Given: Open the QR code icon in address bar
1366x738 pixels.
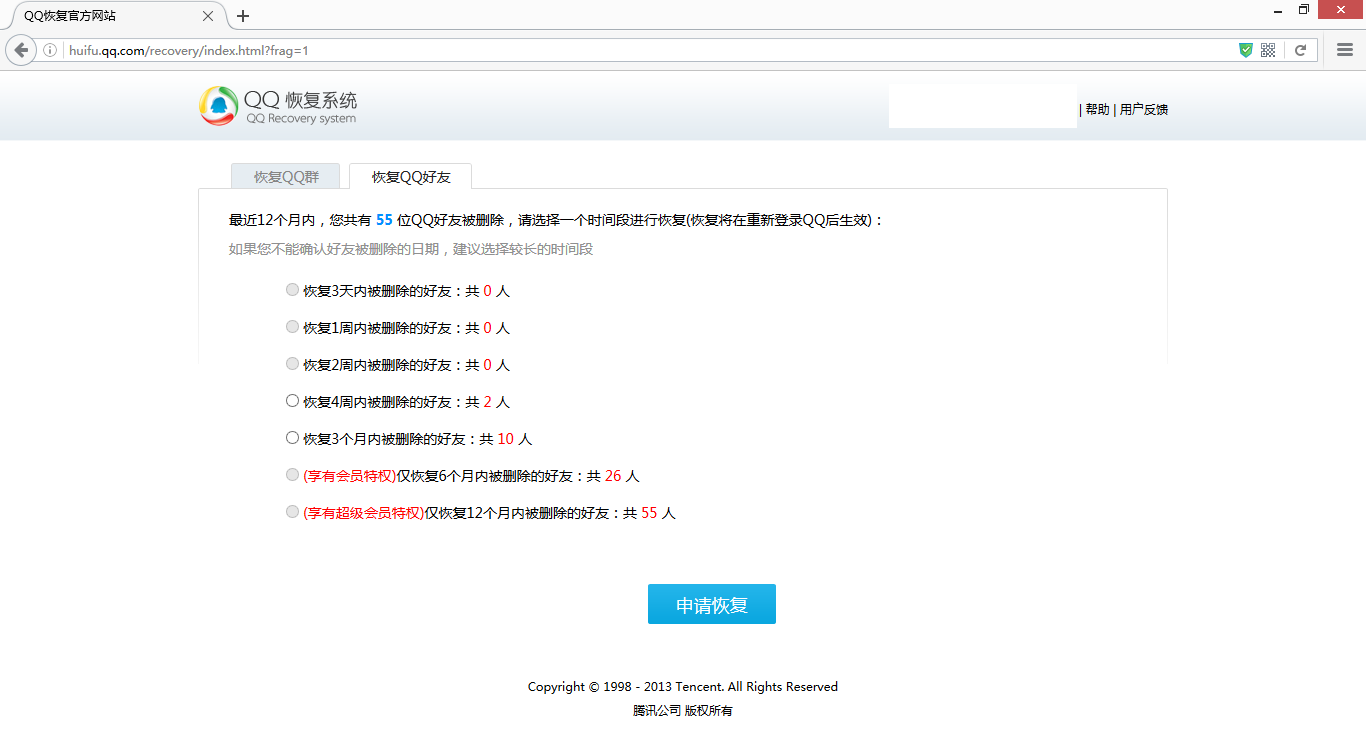Looking at the screenshot, I should coord(1268,50).
